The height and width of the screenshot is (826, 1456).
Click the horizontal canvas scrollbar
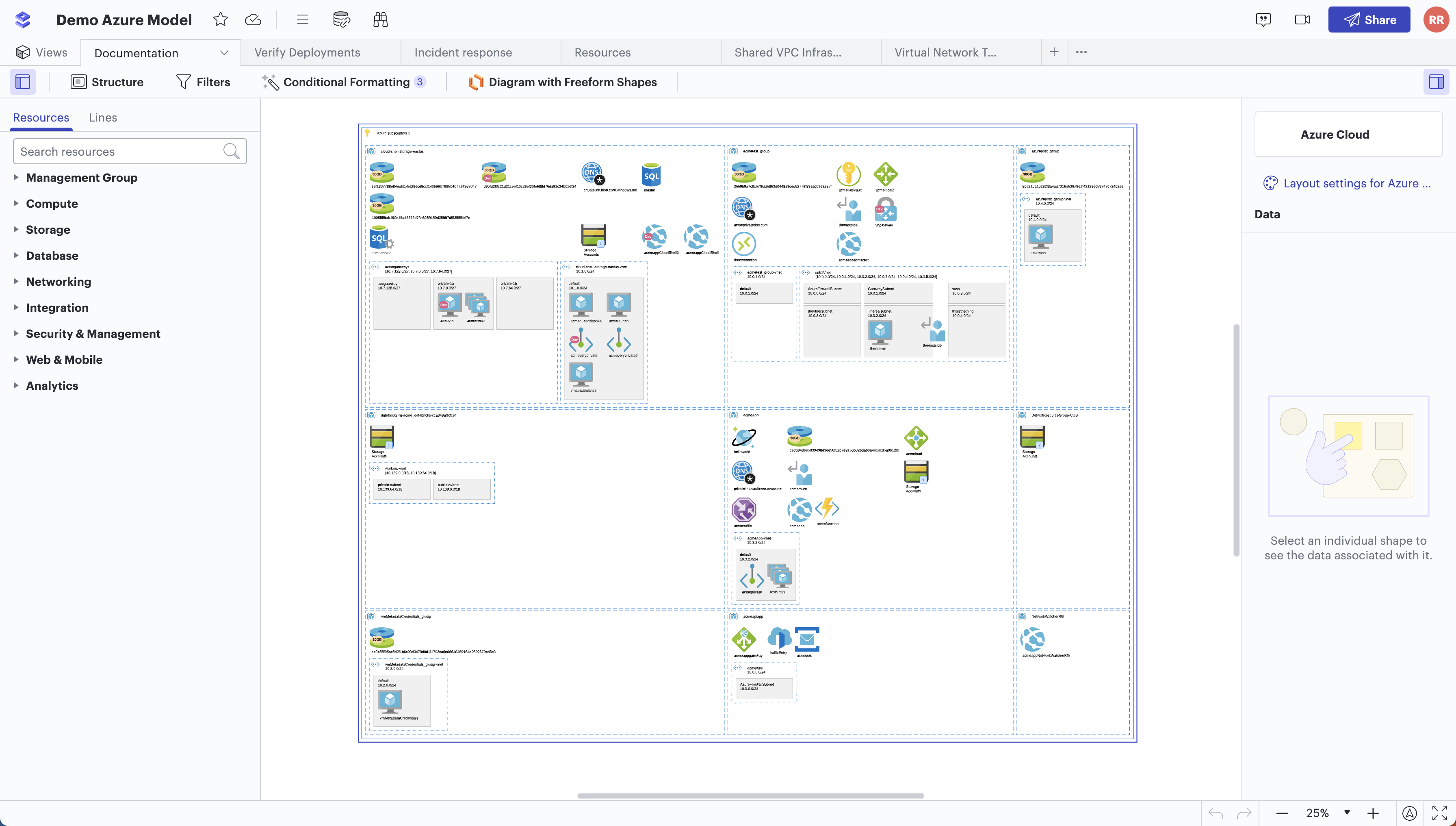[751, 796]
